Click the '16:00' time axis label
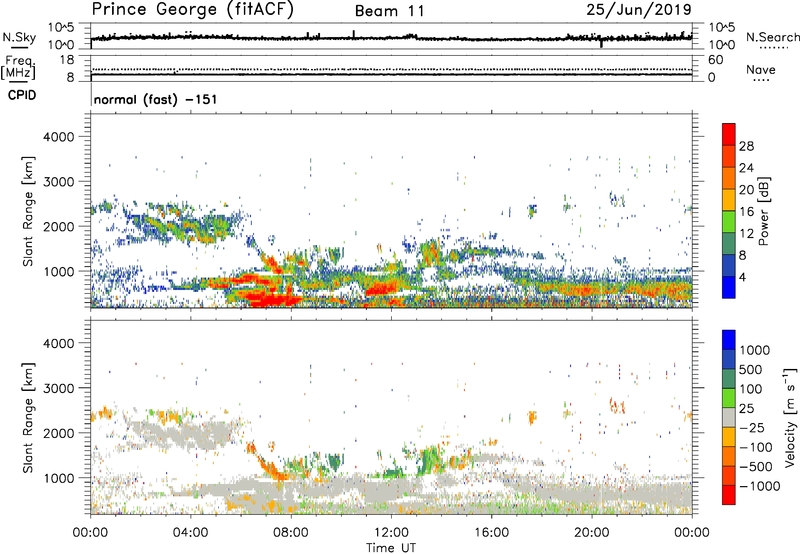The image size is (800, 554). 491,533
